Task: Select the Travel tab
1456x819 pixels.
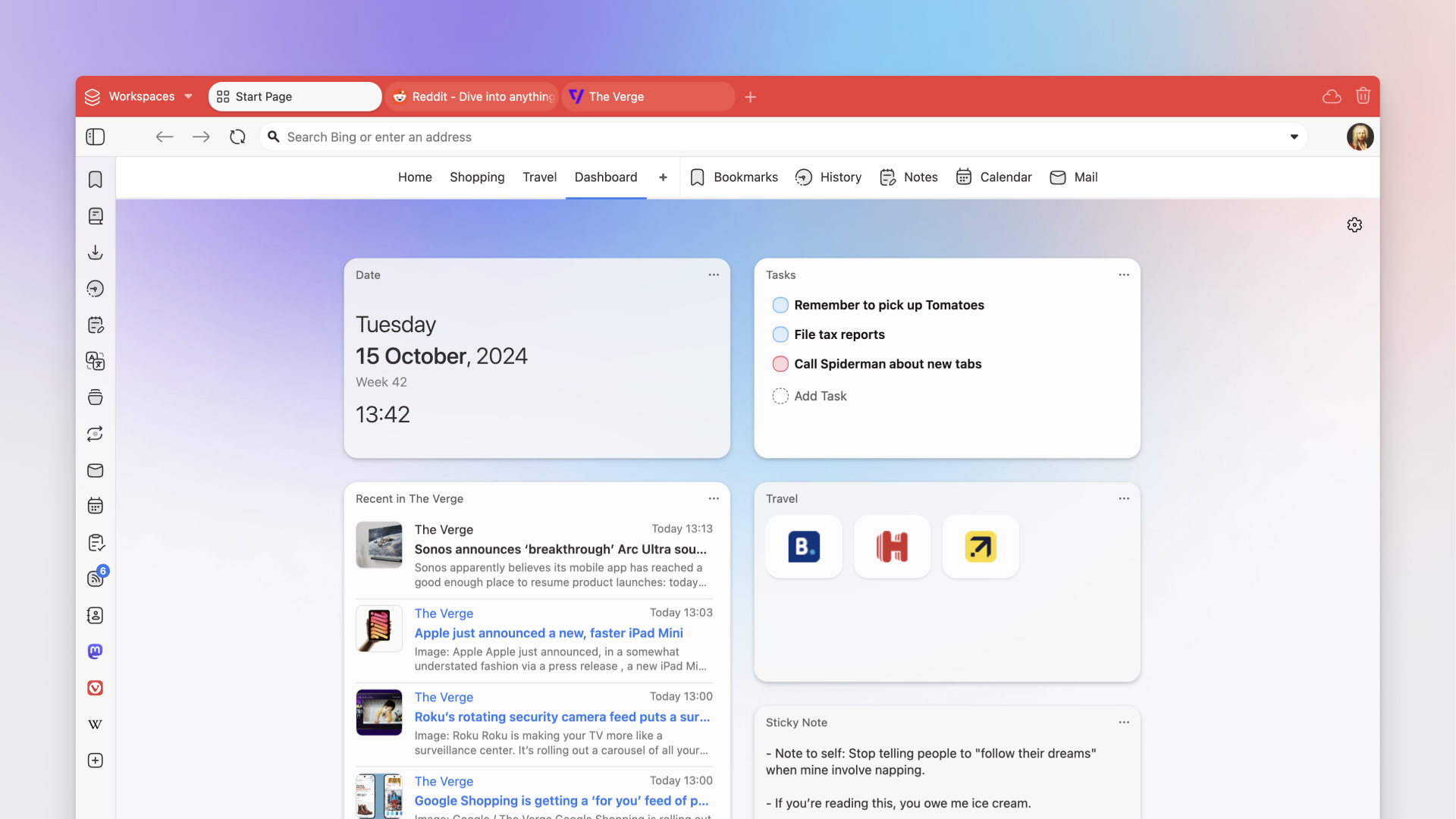Action: (x=539, y=177)
